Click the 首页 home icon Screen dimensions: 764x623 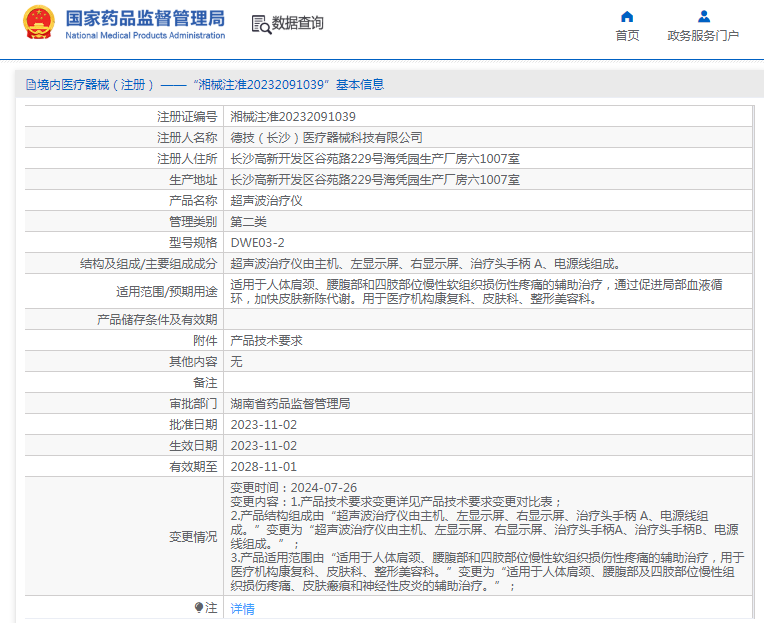coord(627,17)
